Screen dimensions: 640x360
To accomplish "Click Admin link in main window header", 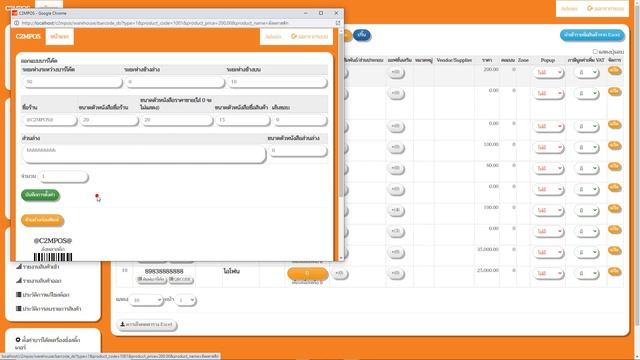I will pyautogui.click(x=569, y=9).
